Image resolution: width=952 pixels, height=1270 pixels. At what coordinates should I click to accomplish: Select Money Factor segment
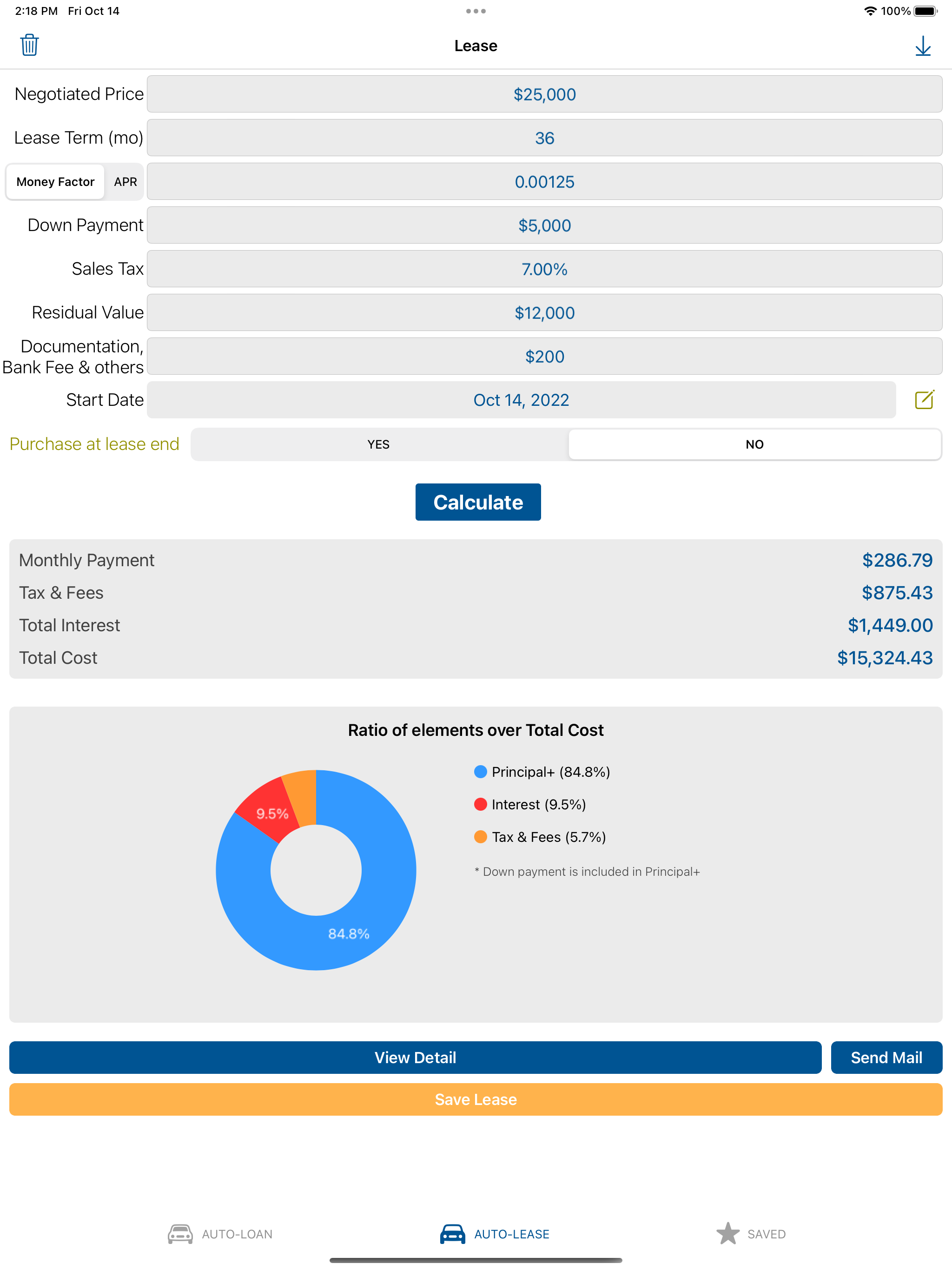[x=55, y=182]
